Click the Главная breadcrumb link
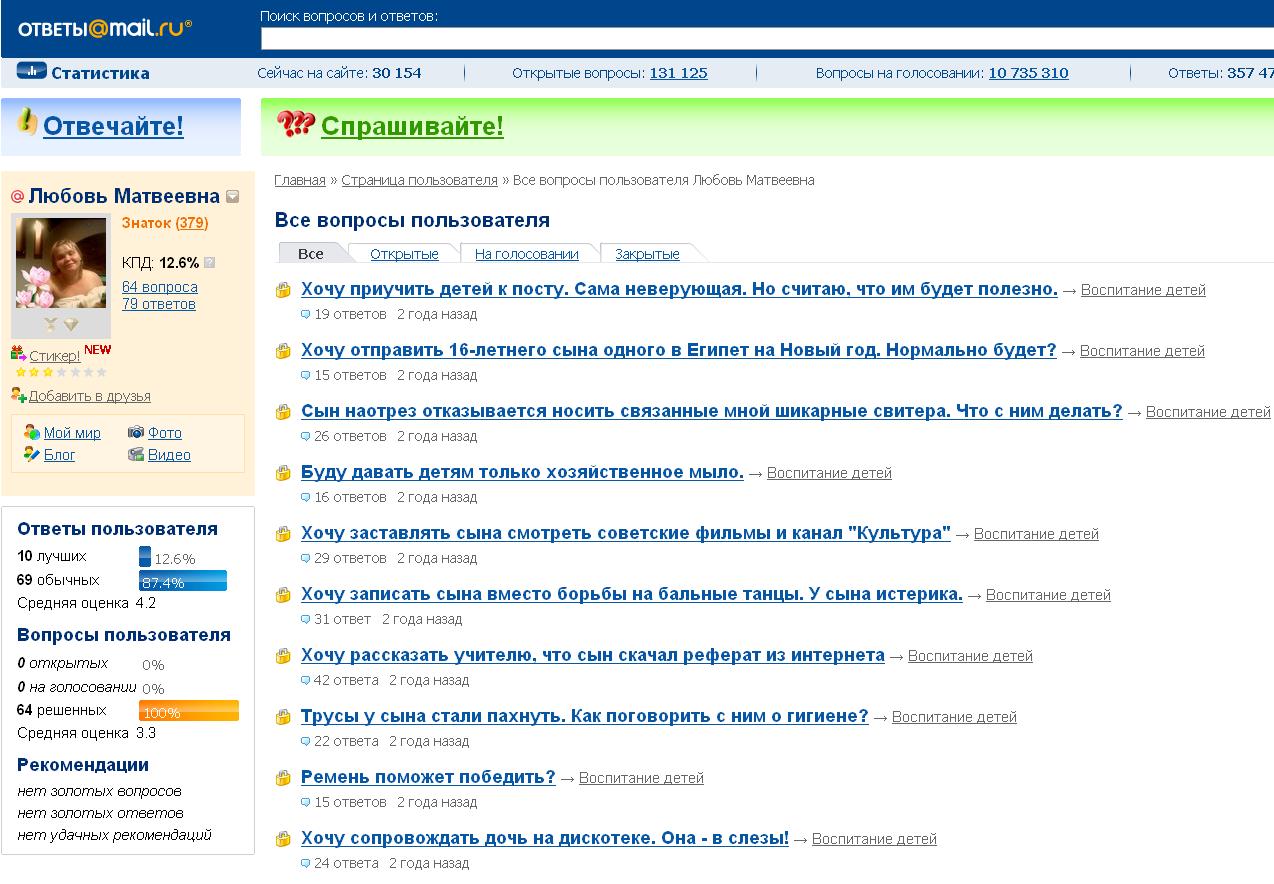Screen dimensions: 1274x884 tap(300, 180)
